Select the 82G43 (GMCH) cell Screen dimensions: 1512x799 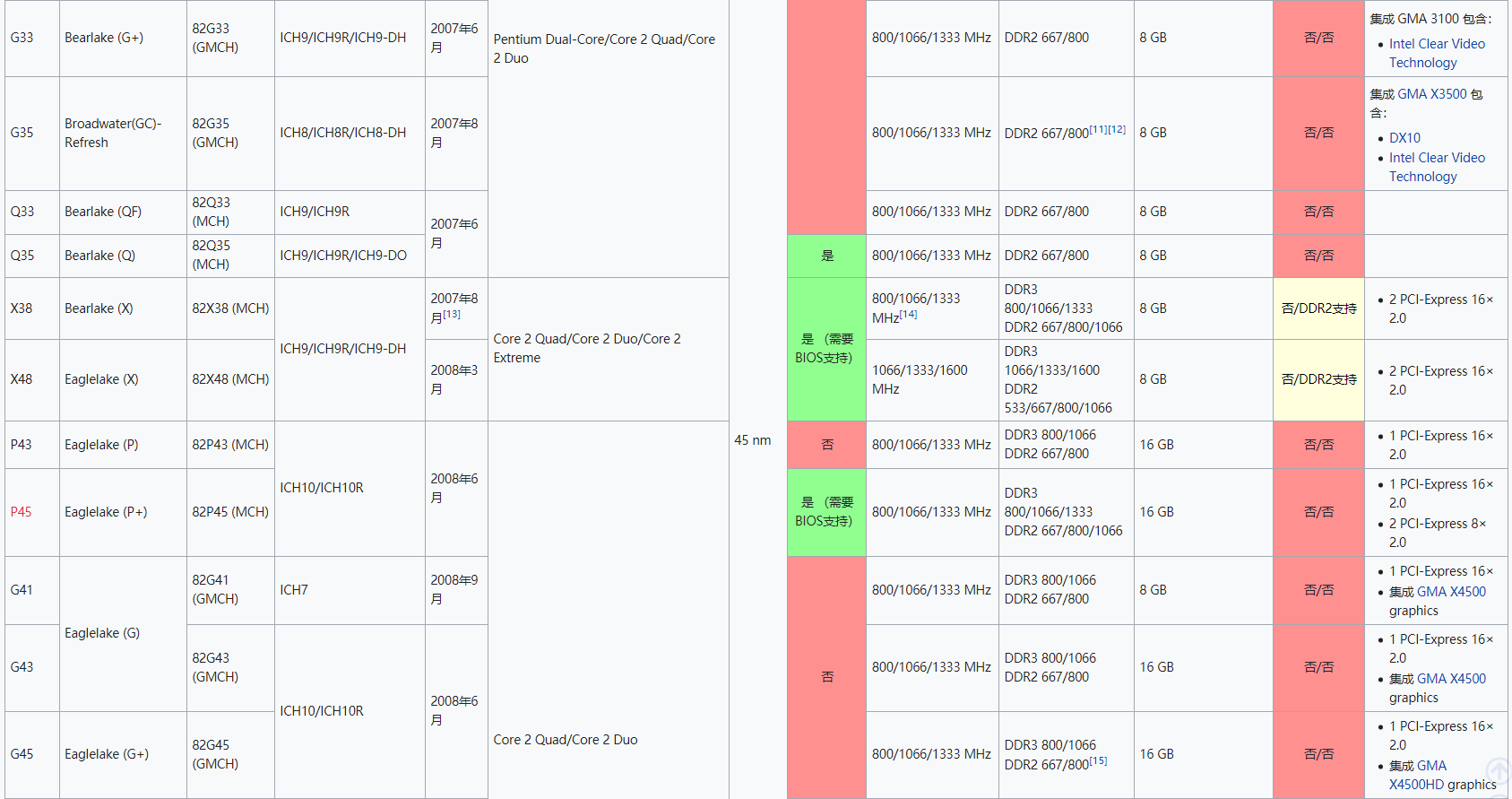tap(230, 668)
